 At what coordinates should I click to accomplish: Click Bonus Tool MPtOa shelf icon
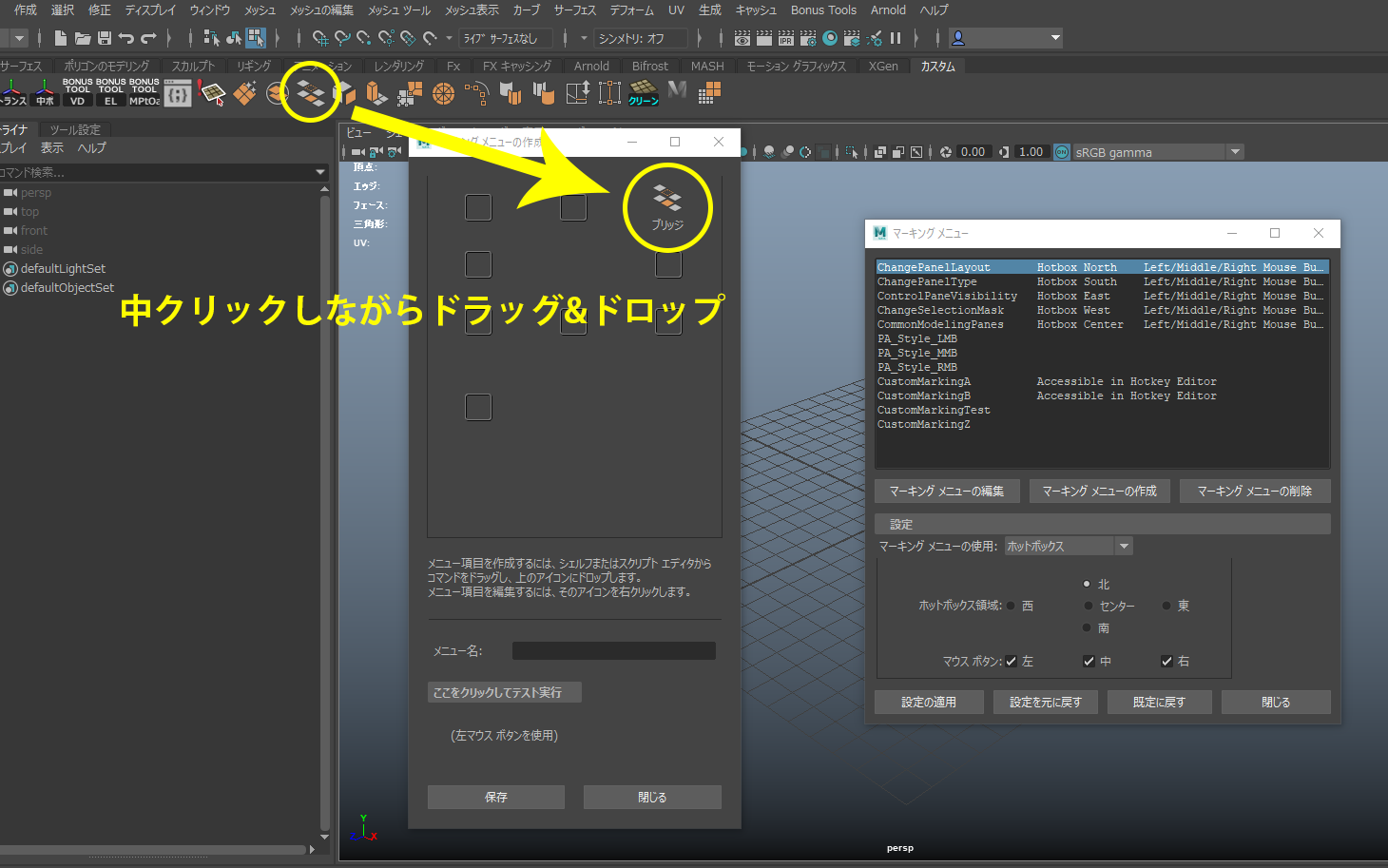[x=144, y=91]
